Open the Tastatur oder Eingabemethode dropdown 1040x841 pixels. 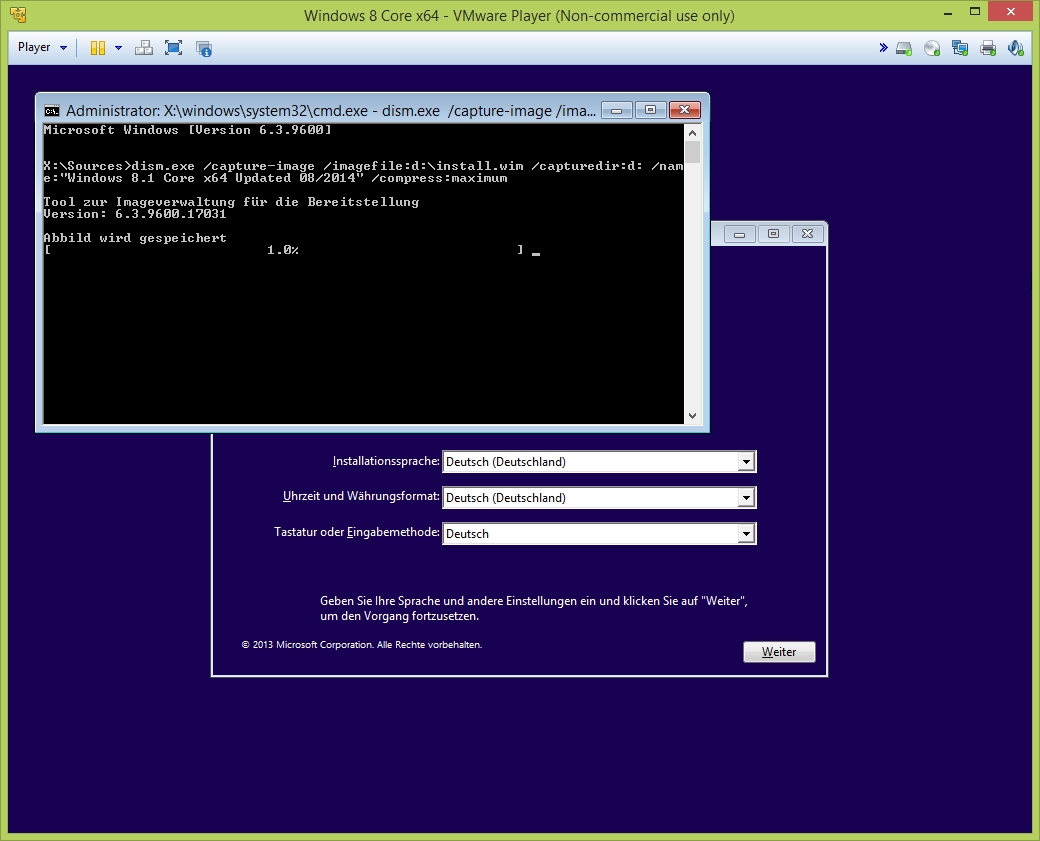coord(746,533)
